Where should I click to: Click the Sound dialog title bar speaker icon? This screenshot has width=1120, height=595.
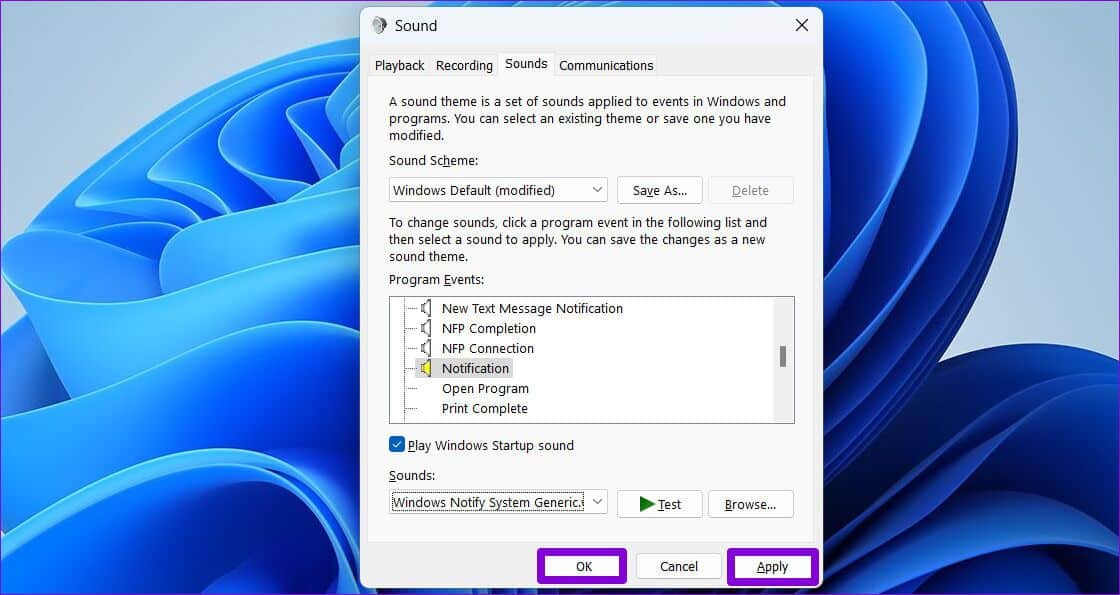pyautogui.click(x=379, y=26)
